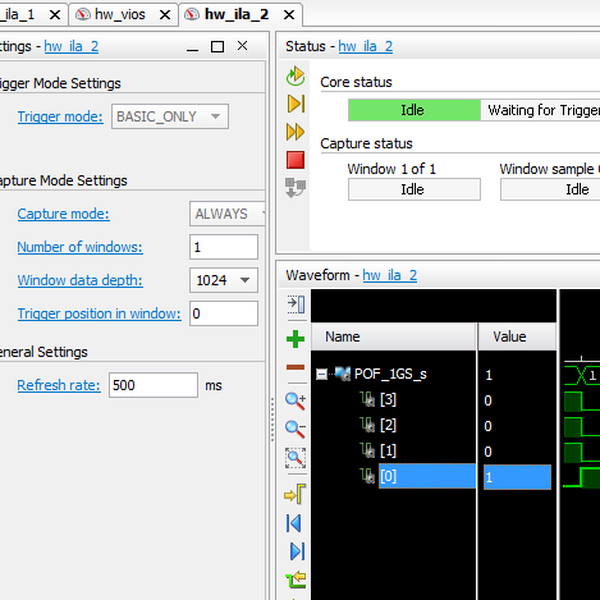Click hw_ila_2 link in Waveform header
Screen dimensions: 600x600
(x=390, y=275)
